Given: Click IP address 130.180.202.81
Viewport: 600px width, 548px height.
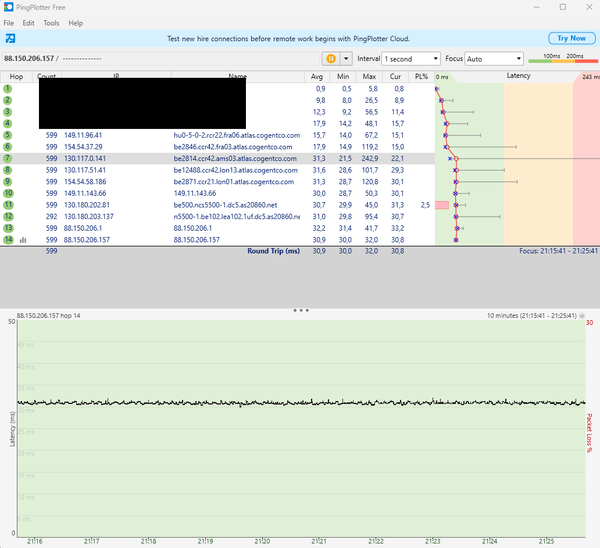Looking at the screenshot, I should (87, 205).
